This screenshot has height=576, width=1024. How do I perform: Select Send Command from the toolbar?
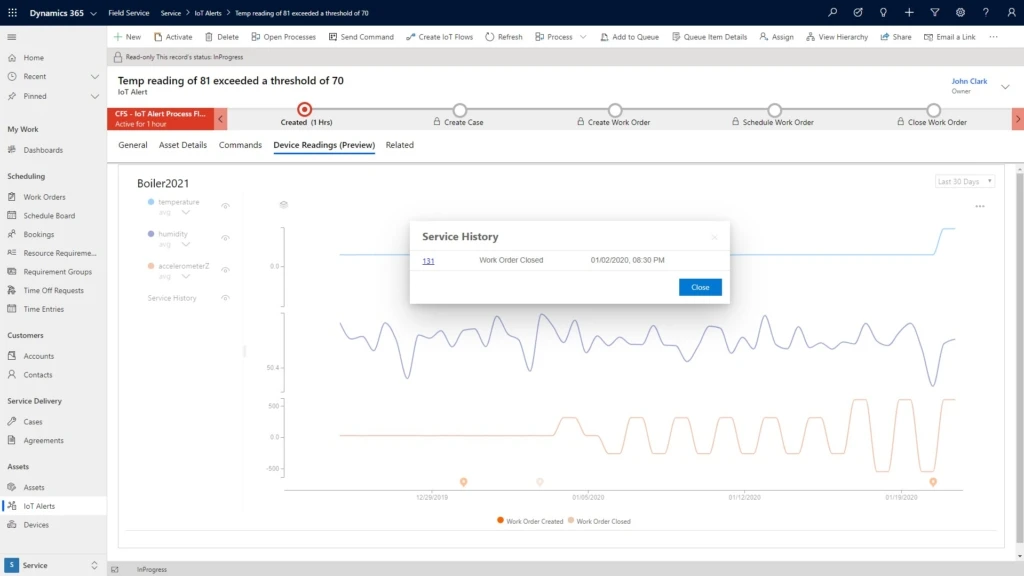tap(361, 36)
